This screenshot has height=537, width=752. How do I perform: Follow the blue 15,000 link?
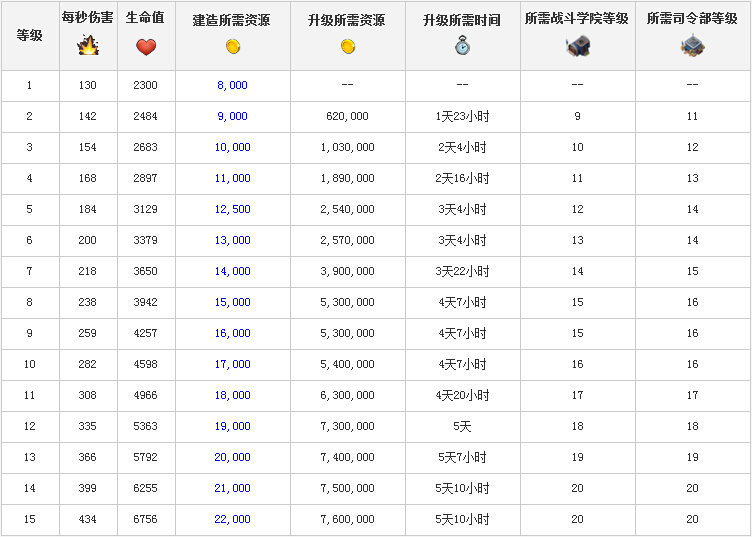(233, 303)
